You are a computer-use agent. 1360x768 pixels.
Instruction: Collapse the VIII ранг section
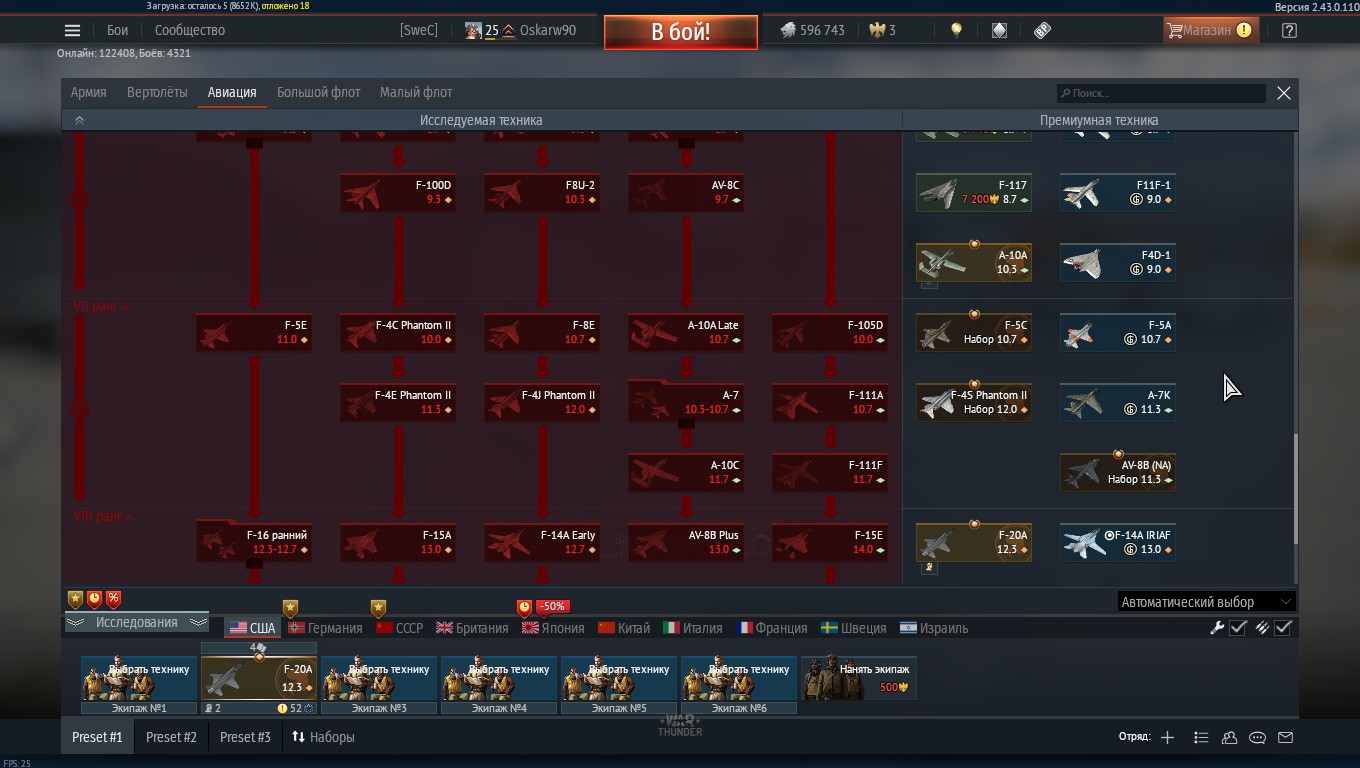(104, 517)
